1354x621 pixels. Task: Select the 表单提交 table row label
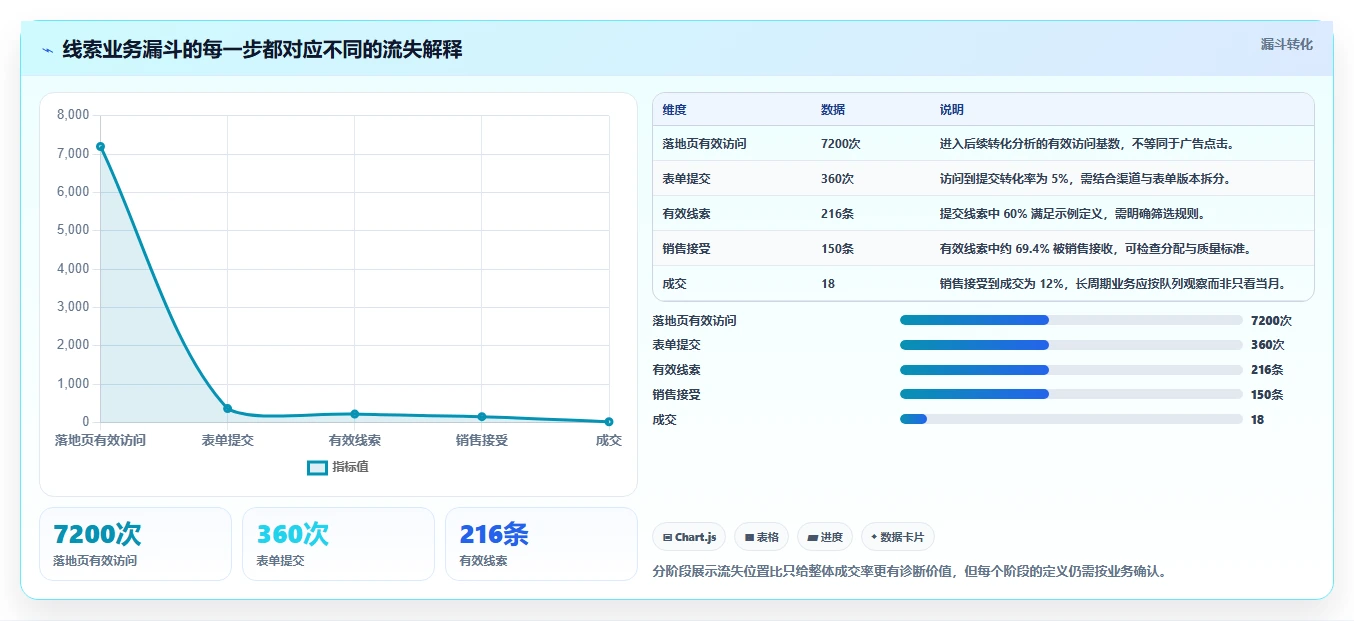[686, 179]
